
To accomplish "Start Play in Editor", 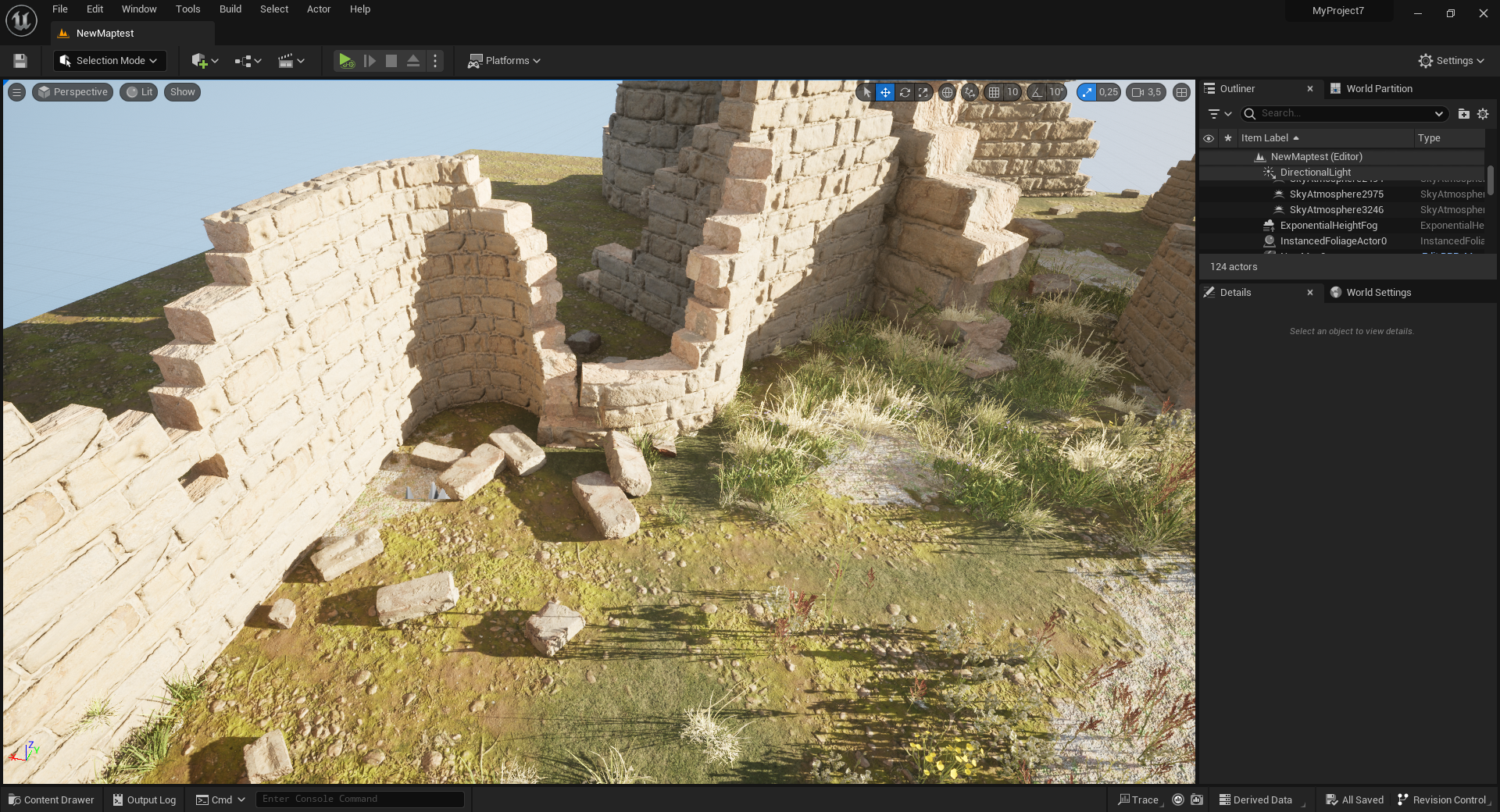I will [346, 61].
